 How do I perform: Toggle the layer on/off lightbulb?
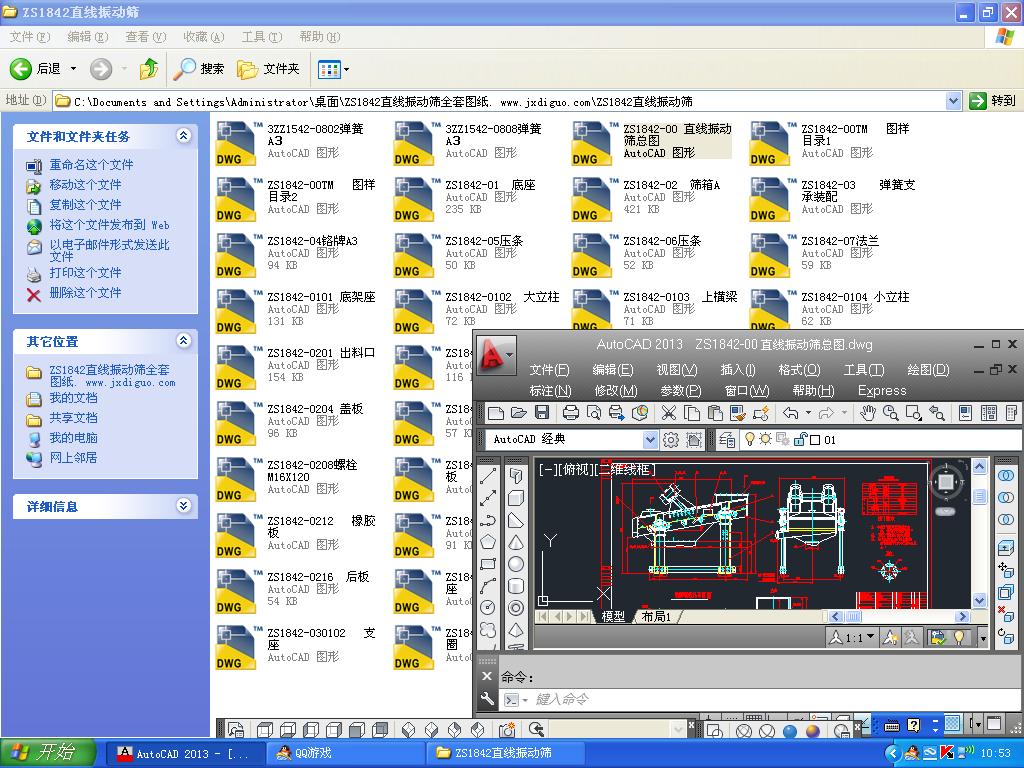[x=749, y=440]
